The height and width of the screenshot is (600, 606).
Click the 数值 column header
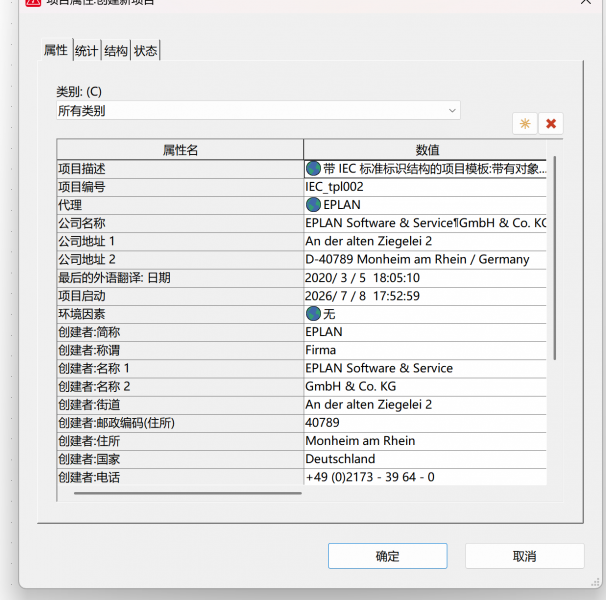click(x=425, y=150)
